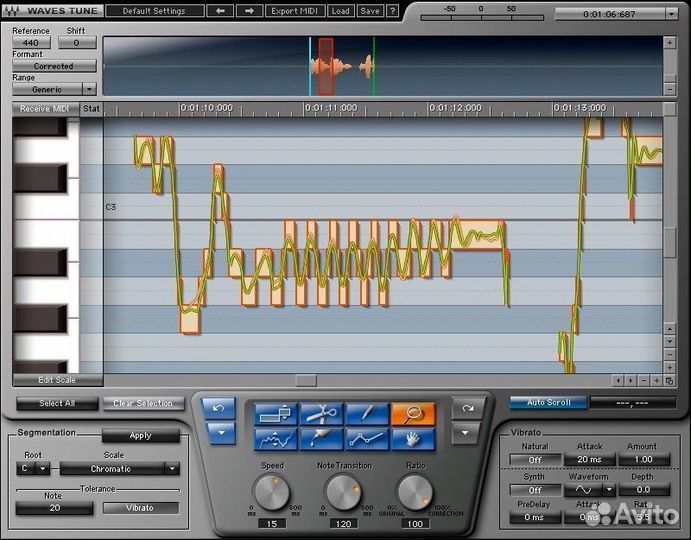This screenshot has height=540, width=691.
Task: Click Apply in Segmentation
Action: [141, 436]
